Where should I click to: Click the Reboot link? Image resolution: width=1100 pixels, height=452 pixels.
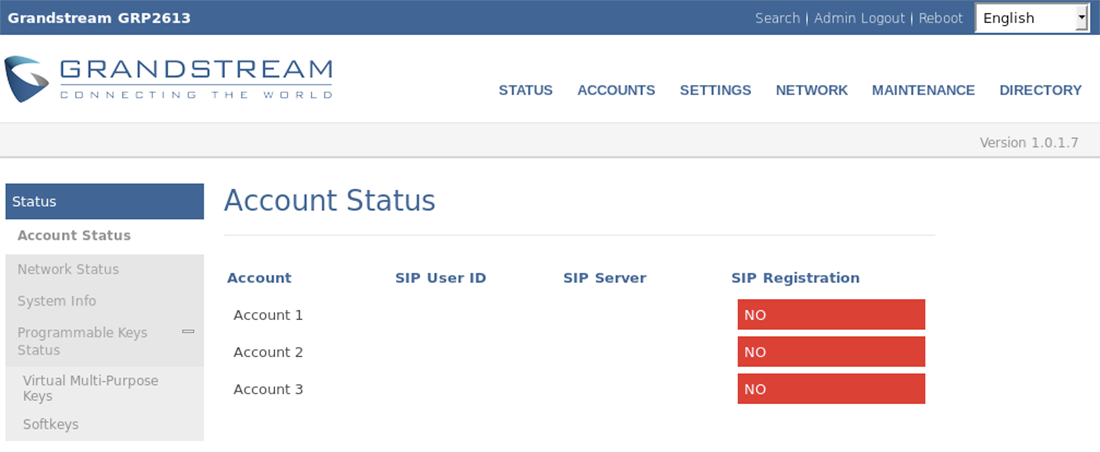[941, 18]
